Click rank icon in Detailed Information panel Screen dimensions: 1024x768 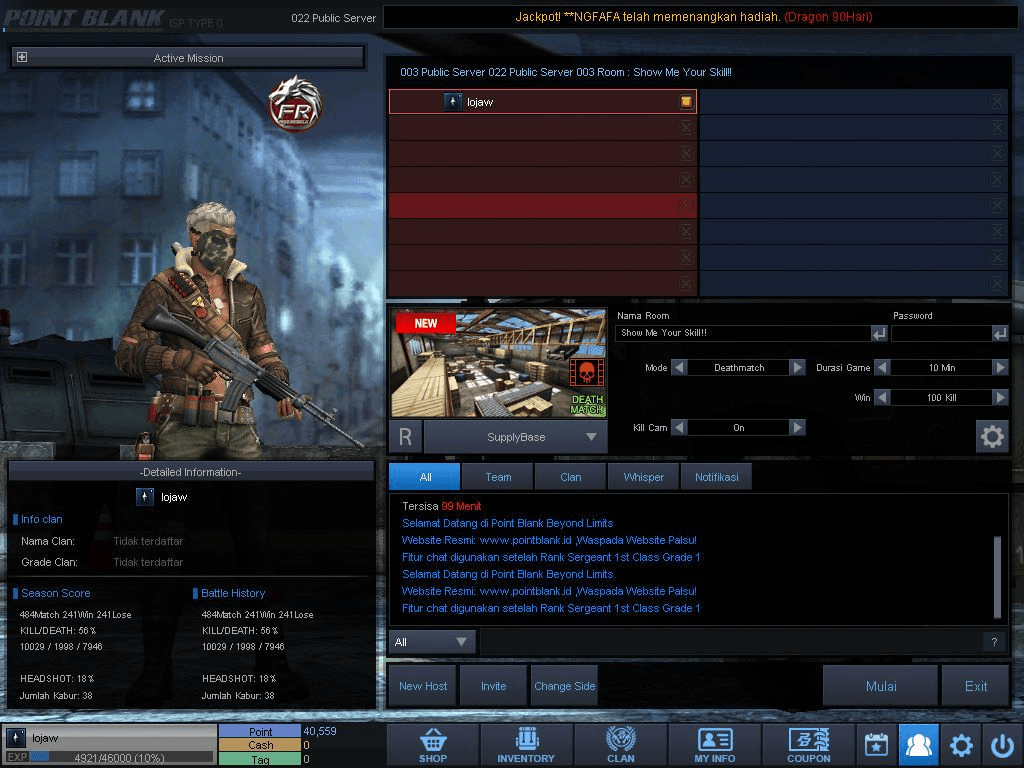coord(144,497)
